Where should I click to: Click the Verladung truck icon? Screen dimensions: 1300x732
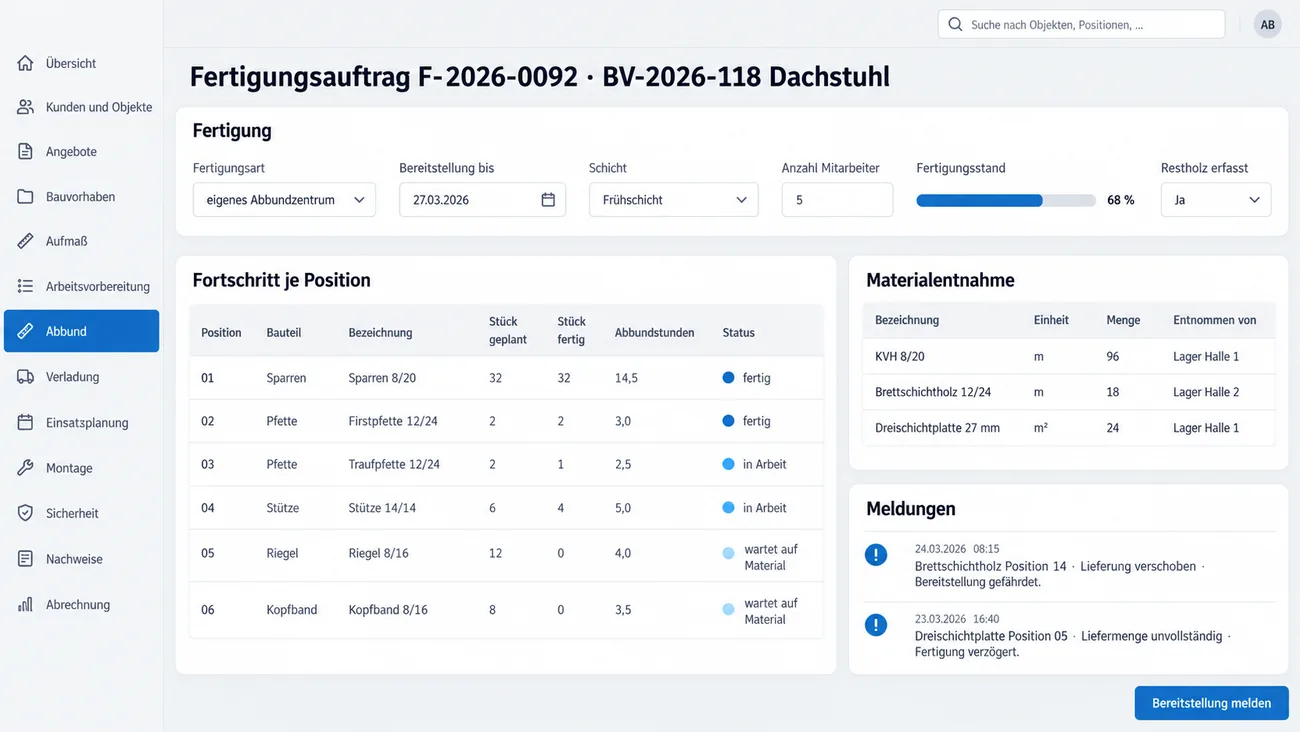pos(26,377)
